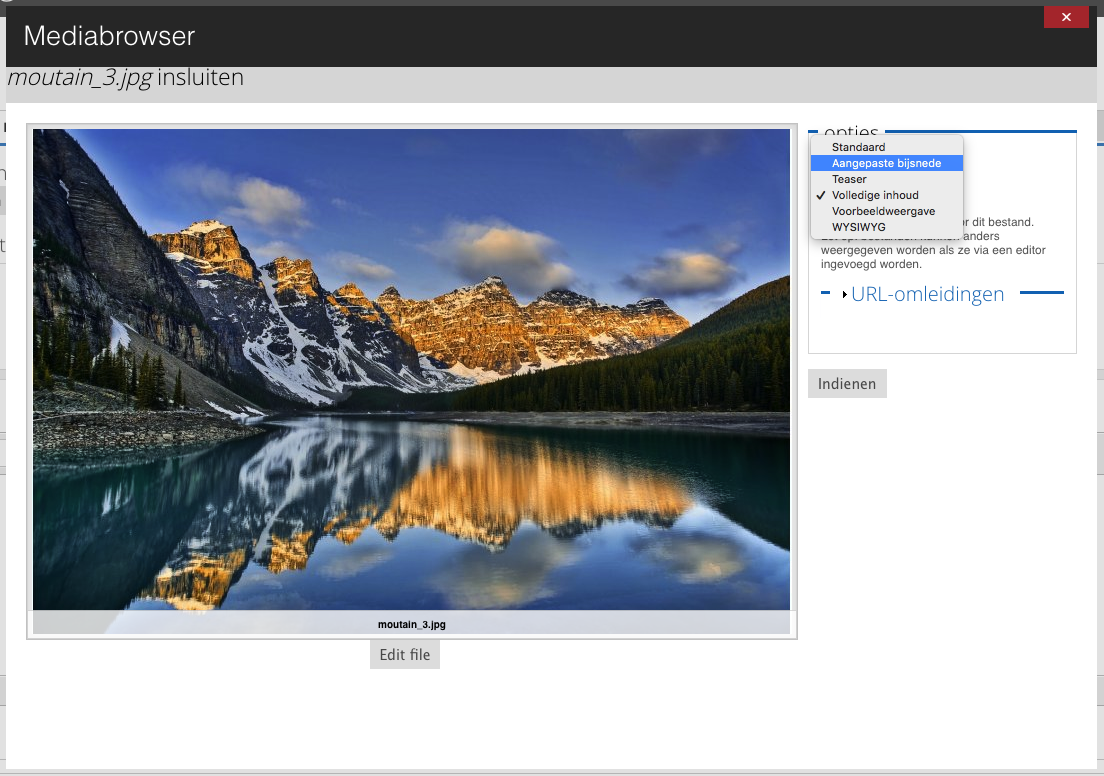Click the Edit file button
This screenshot has width=1104, height=776.
[x=405, y=655]
